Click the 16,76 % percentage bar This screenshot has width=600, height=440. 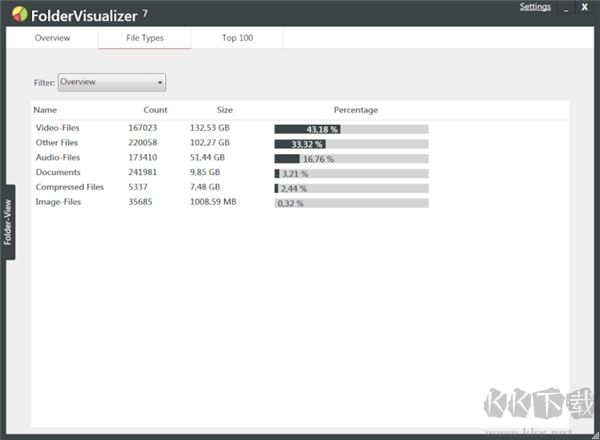click(351, 159)
